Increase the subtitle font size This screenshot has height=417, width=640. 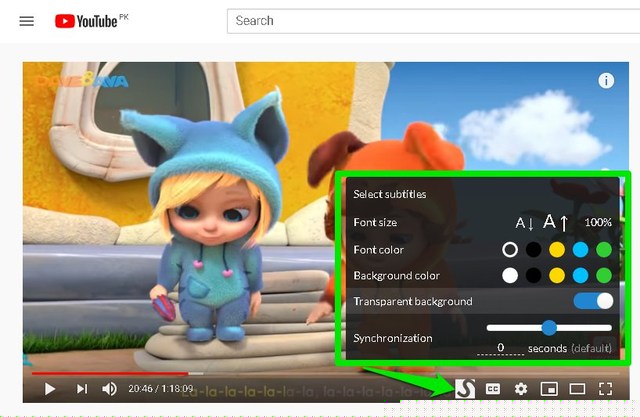[555, 222]
